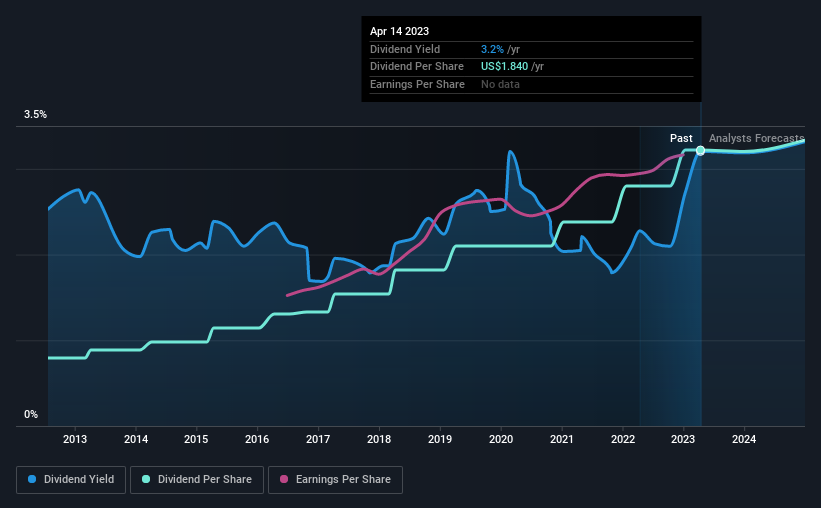Click the Past label on chart

point(681,138)
